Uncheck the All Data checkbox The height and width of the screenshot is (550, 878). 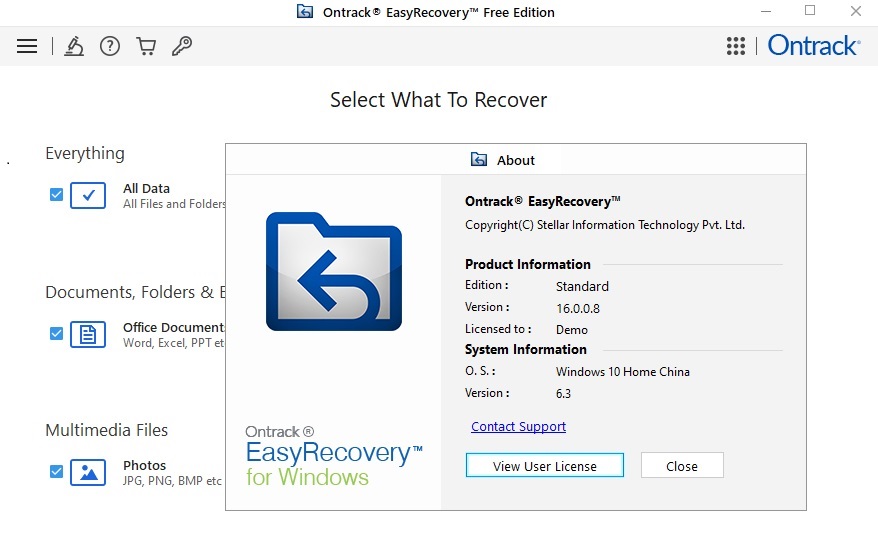(x=56, y=195)
